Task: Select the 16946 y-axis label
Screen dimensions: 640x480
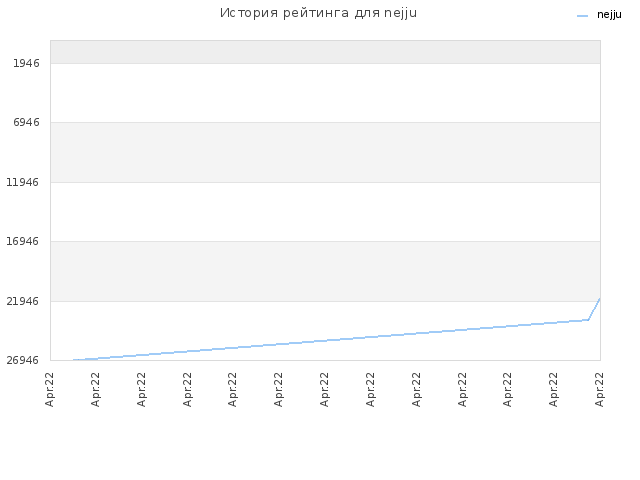Action: [x=23, y=241]
